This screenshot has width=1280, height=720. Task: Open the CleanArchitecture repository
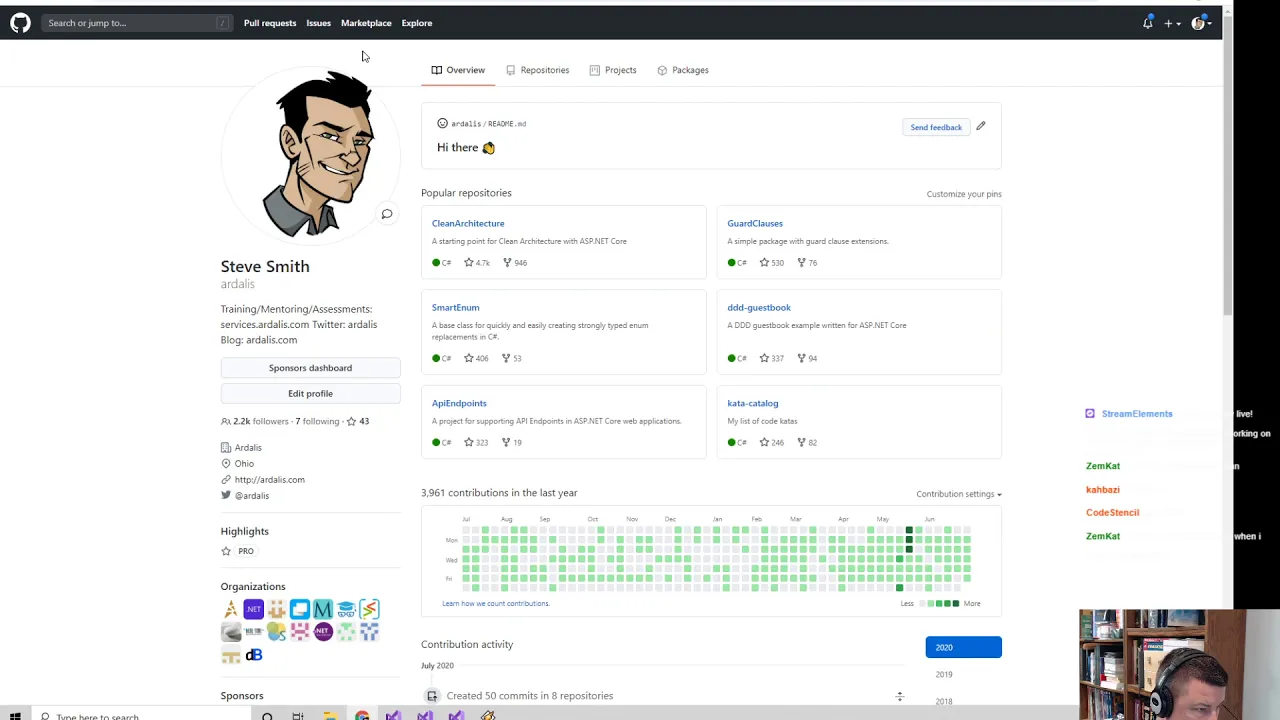(468, 224)
